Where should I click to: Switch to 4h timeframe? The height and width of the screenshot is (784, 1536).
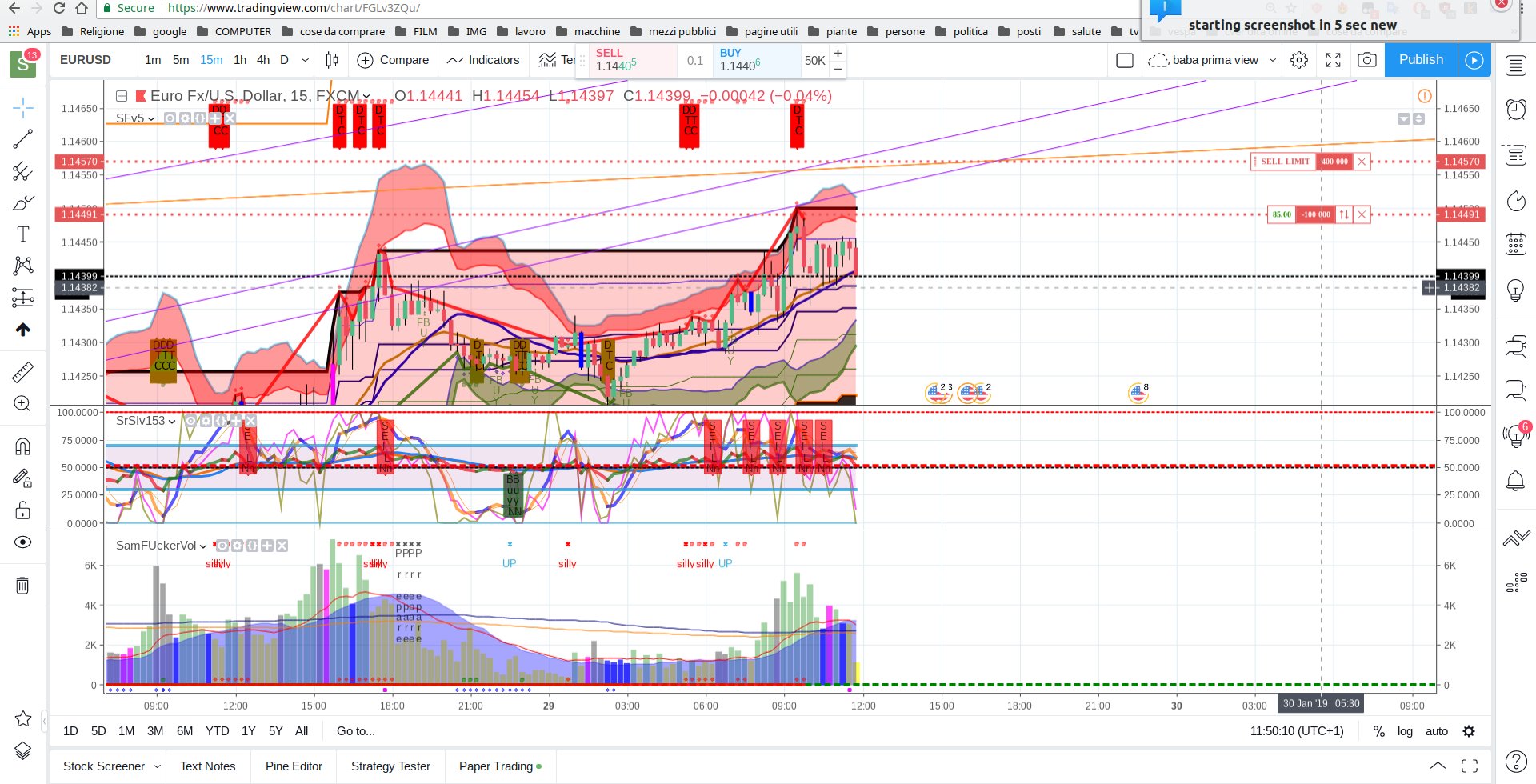[x=263, y=60]
